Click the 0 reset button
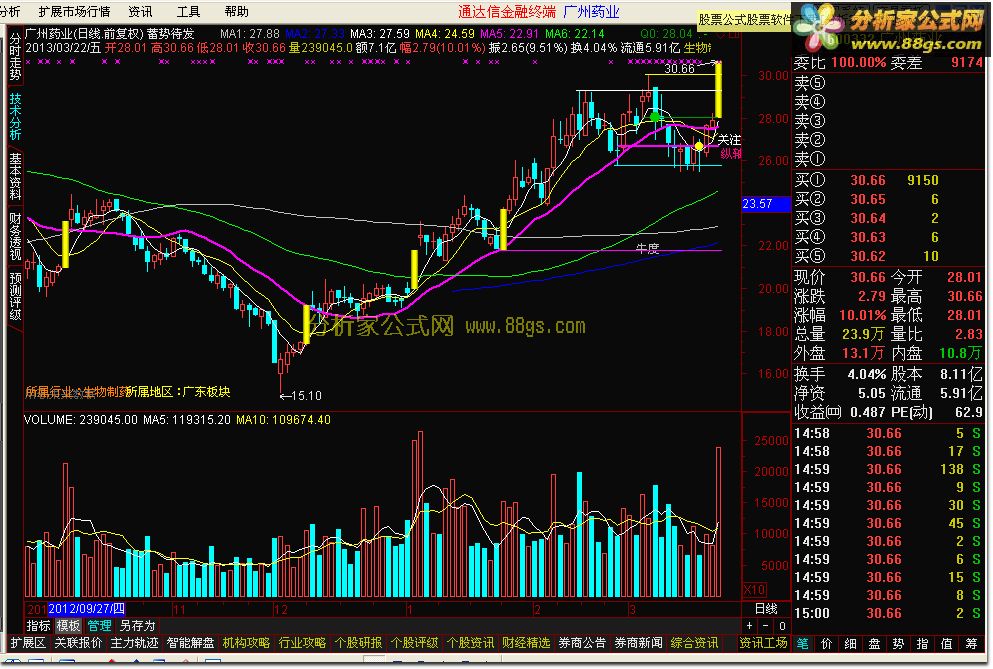 tap(782, 625)
